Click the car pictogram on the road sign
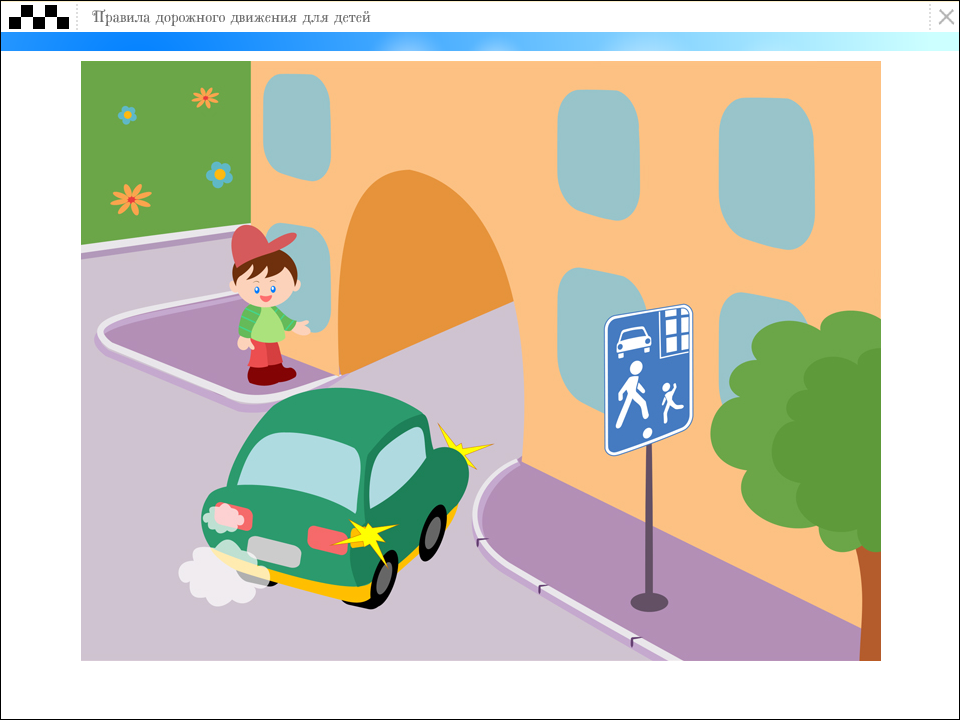 633,340
